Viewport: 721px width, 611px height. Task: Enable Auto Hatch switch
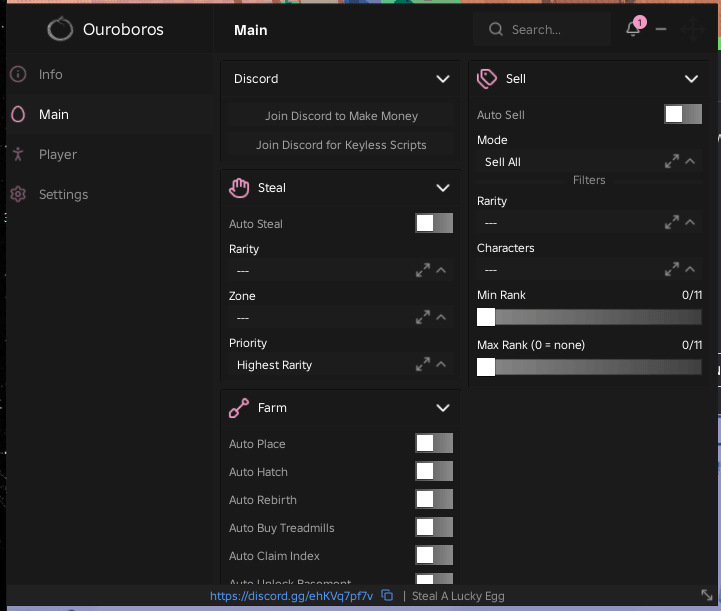[434, 471]
